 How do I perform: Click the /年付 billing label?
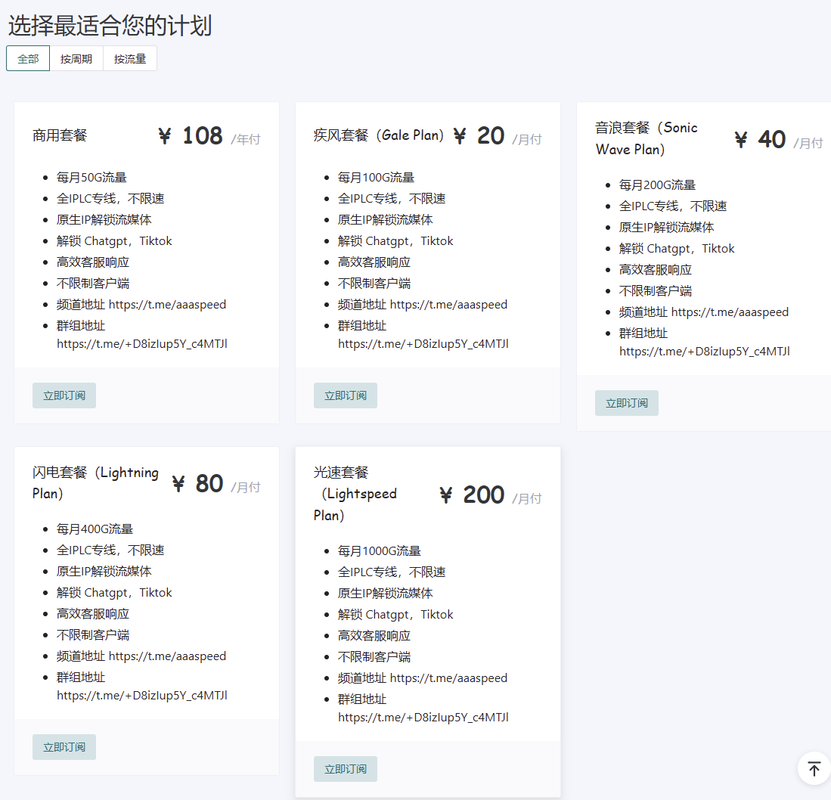coord(246,139)
